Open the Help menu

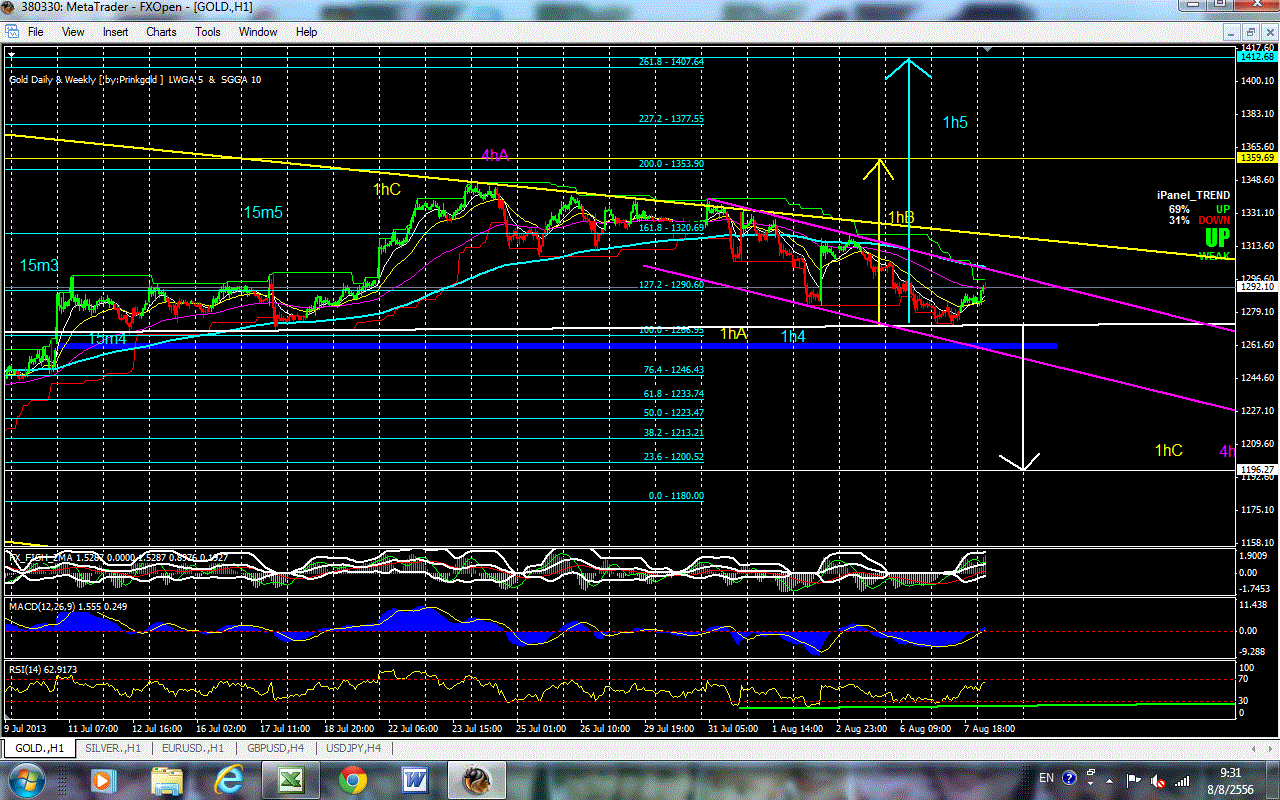click(x=306, y=32)
